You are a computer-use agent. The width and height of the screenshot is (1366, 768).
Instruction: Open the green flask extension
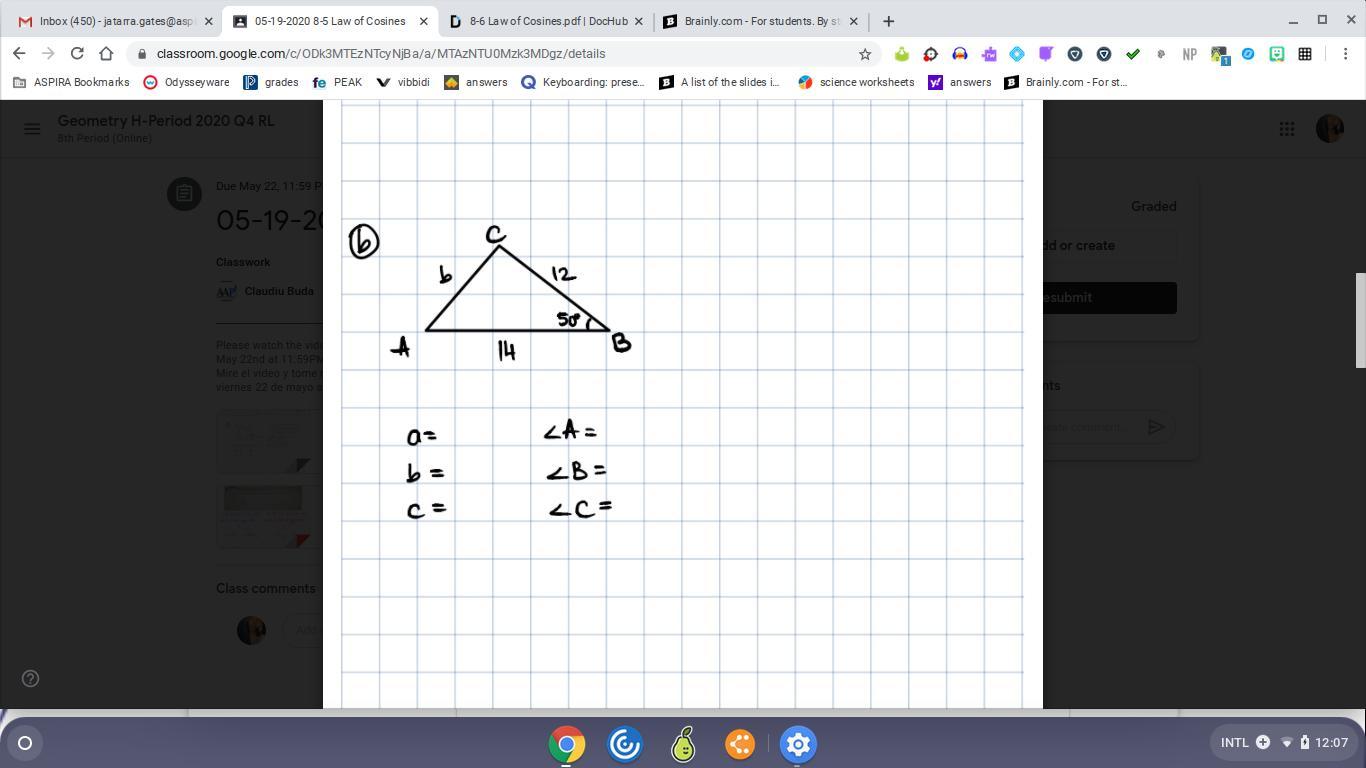coord(902,54)
